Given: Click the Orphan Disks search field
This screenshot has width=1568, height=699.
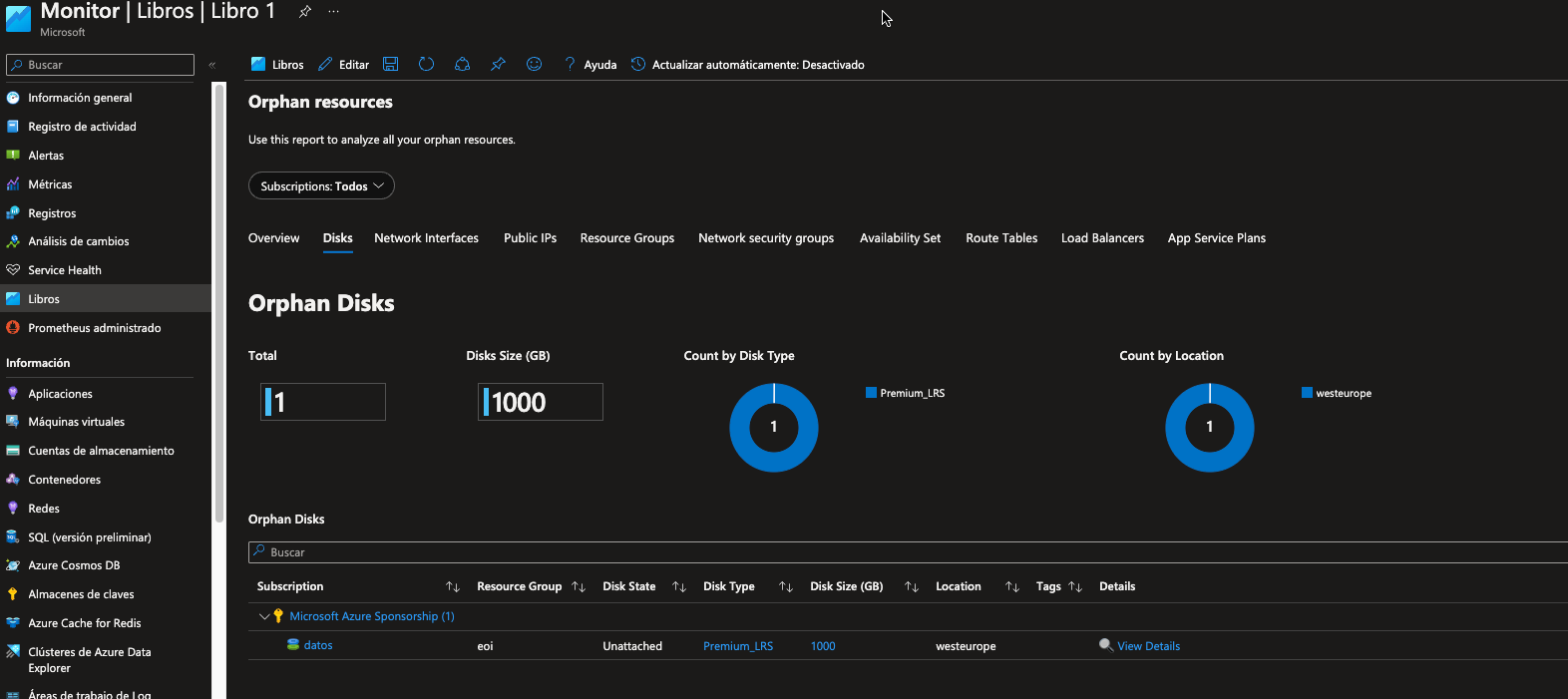Looking at the screenshot, I should click(898, 552).
